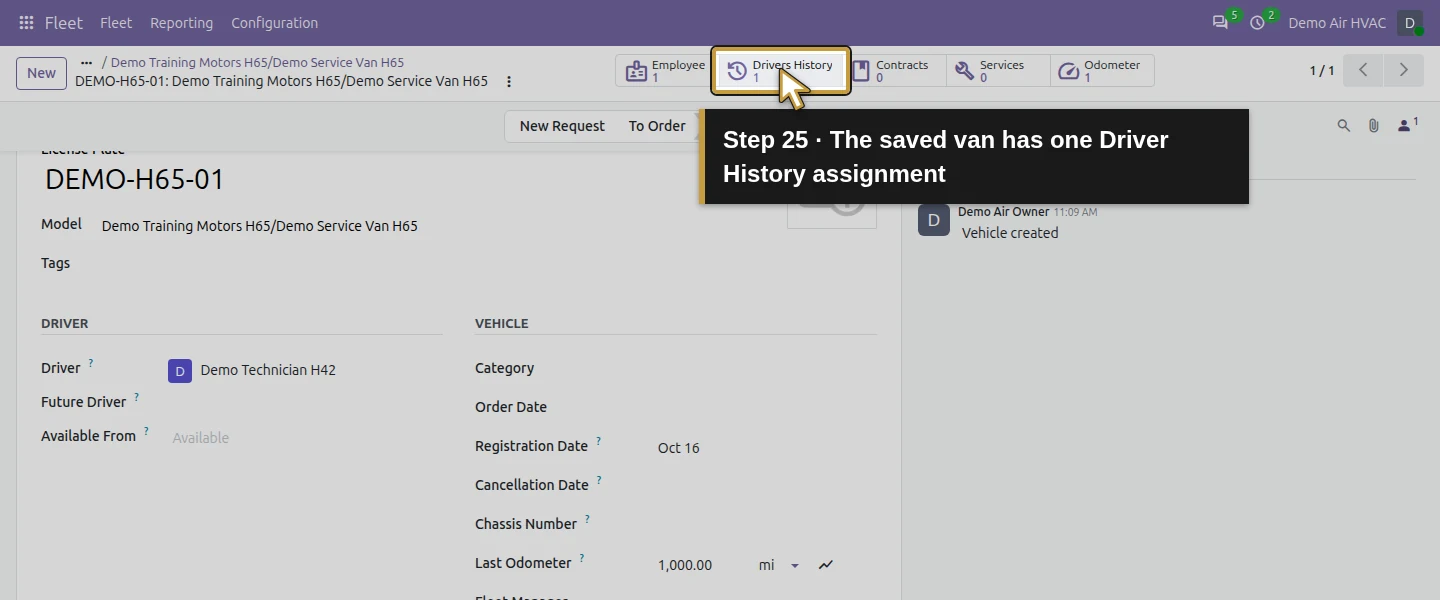Go to the next record arrow

click(1403, 70)
